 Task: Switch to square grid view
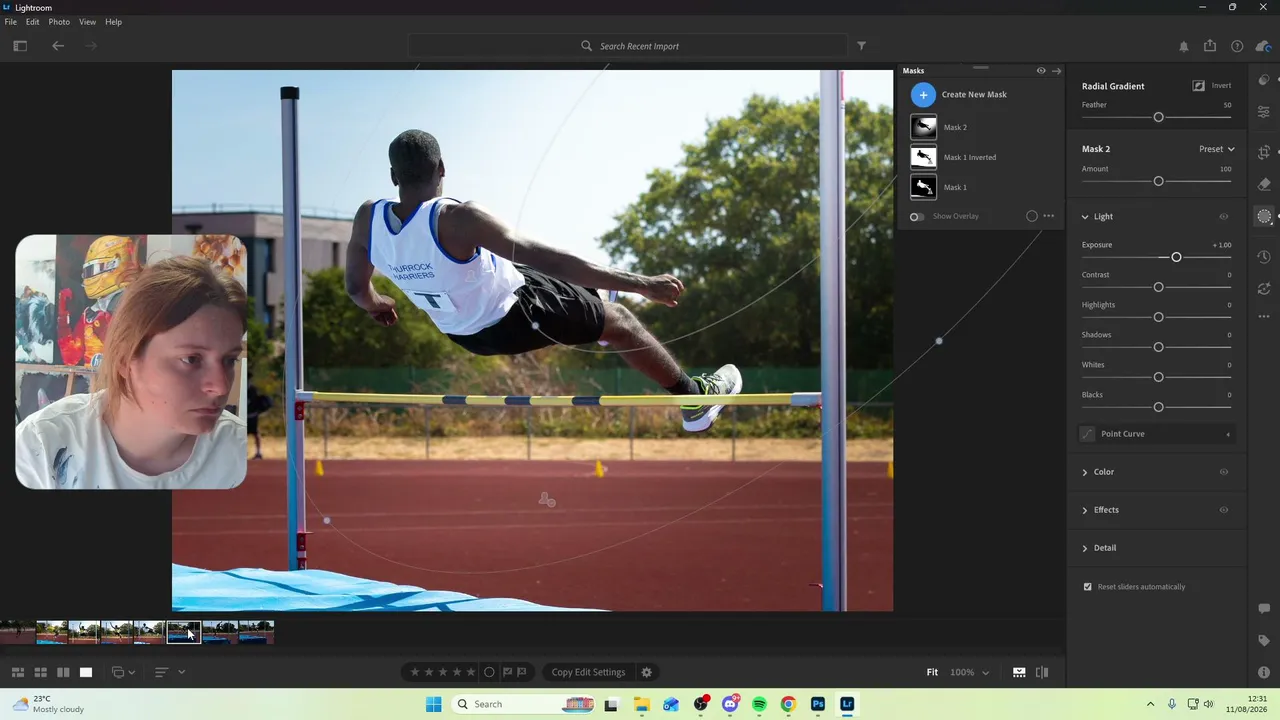pos(41,672)
